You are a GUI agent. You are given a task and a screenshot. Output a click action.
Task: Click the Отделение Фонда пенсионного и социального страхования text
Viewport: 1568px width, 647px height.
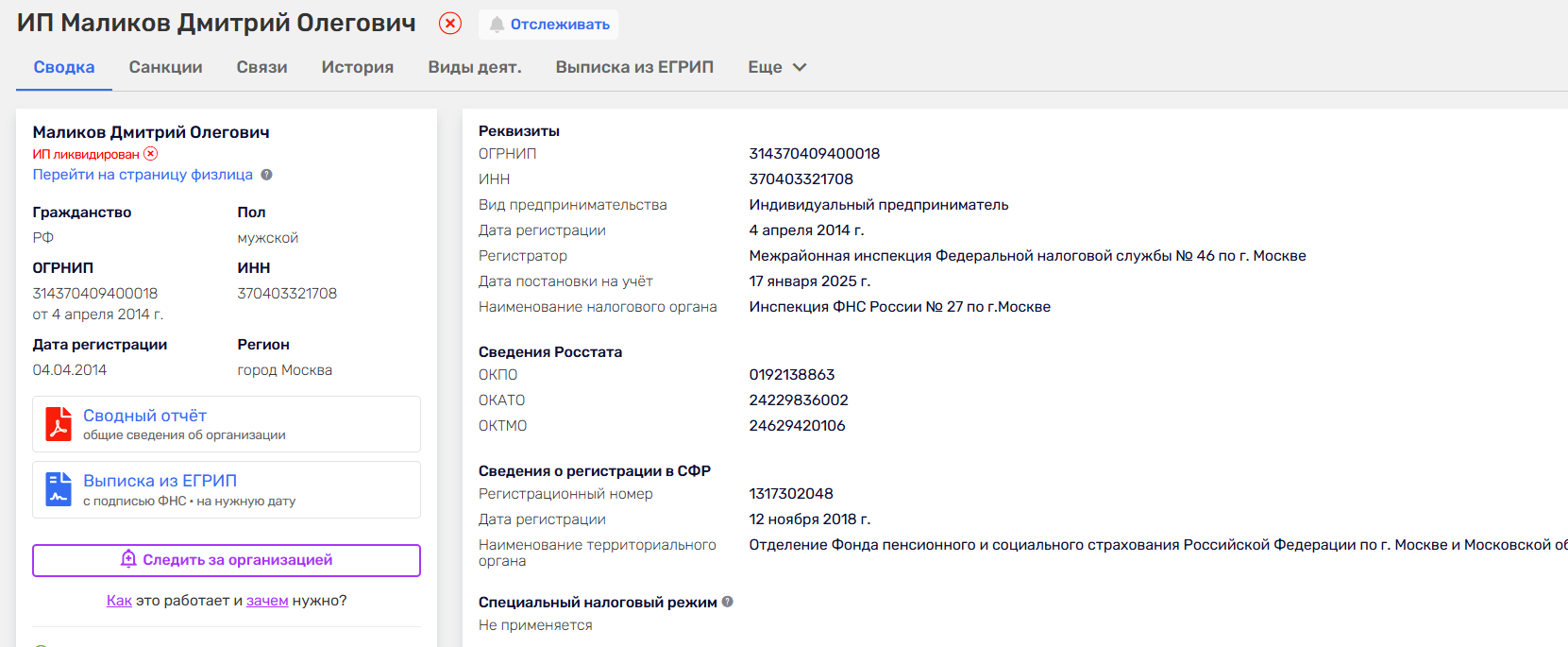tap(1158, 545)
